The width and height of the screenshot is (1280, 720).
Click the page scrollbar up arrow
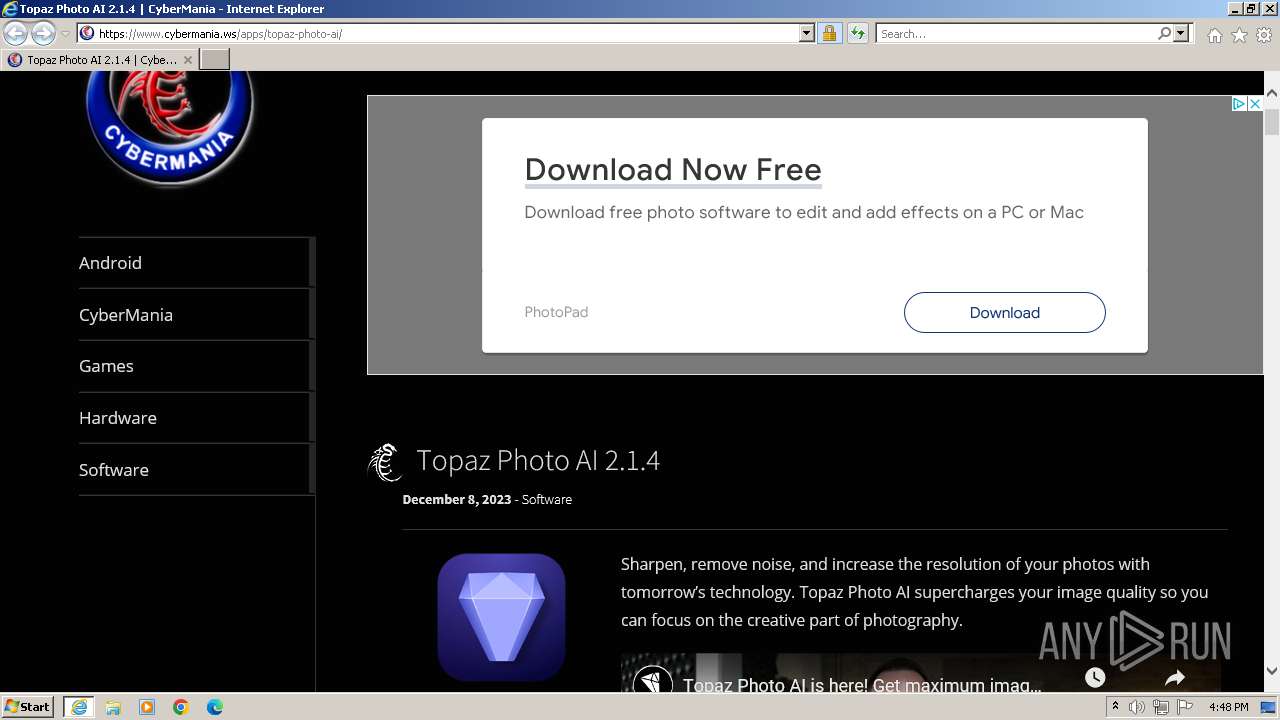(1272, 93)
